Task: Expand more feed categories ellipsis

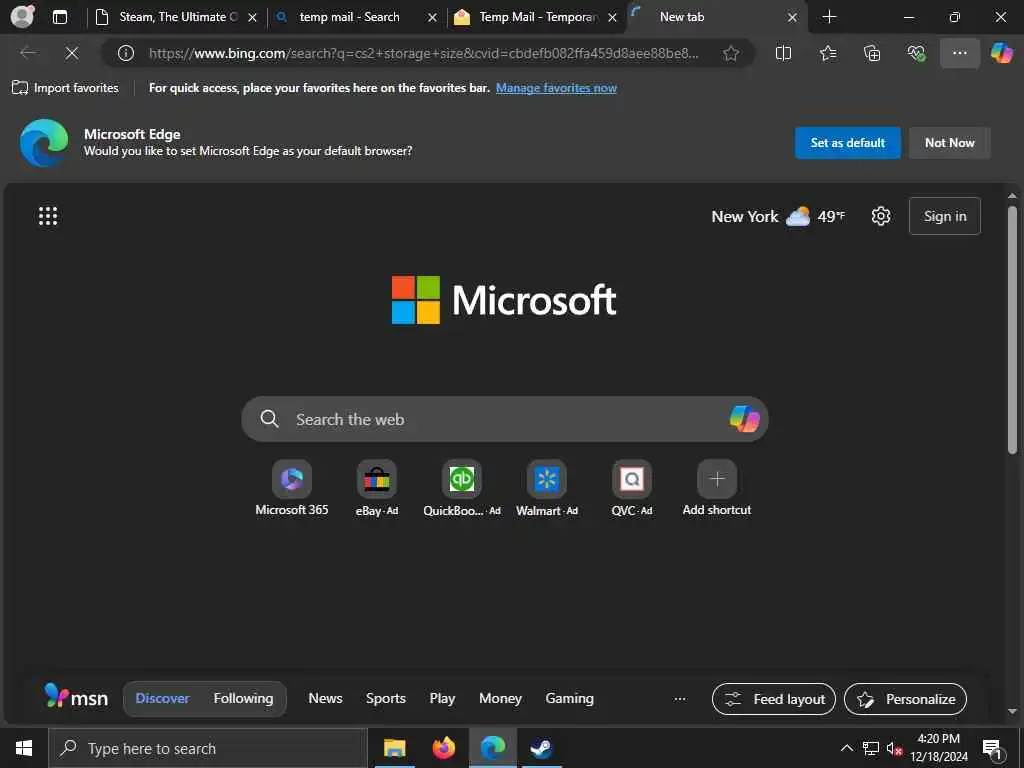Action: pos(680,698)
